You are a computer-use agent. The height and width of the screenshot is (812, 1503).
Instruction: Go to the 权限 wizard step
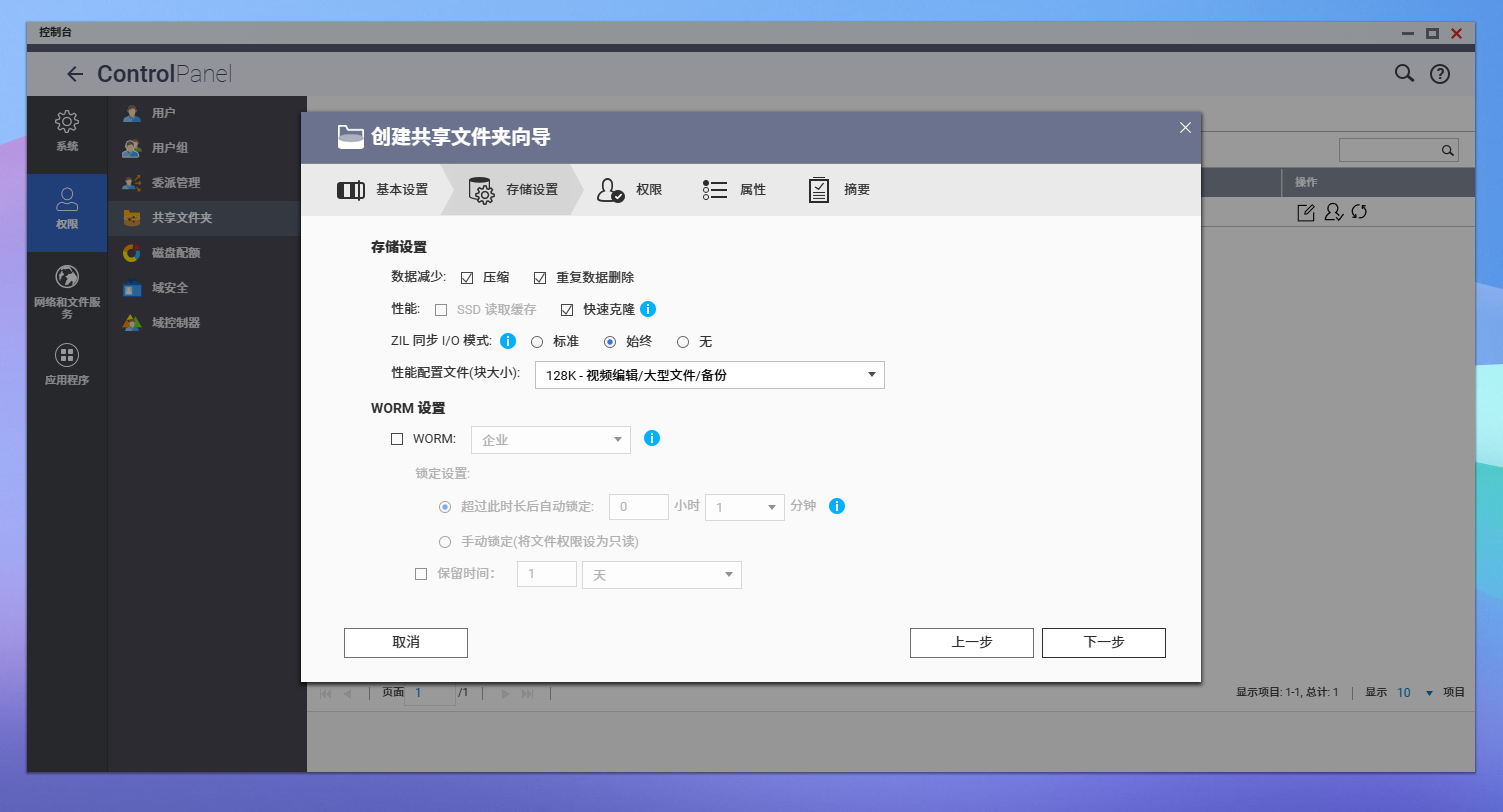click(630, 190)
